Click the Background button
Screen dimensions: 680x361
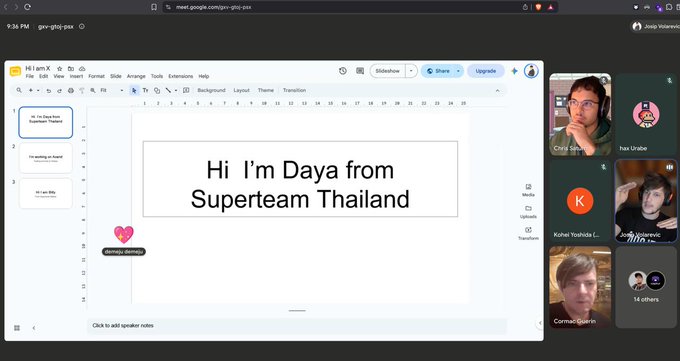[x=211, y=90]
